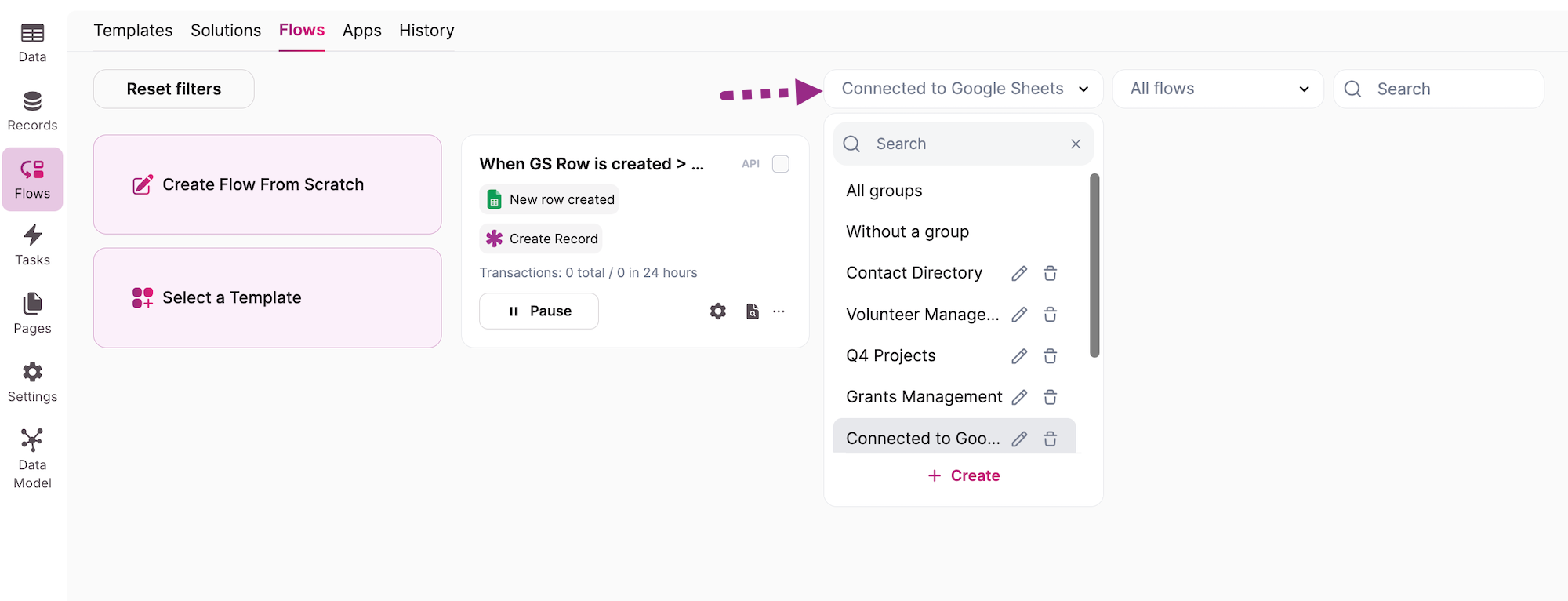The height and width of the screenshot is (601, 1568).
Task: Open flow logs document icon
Action: point(752,311)
